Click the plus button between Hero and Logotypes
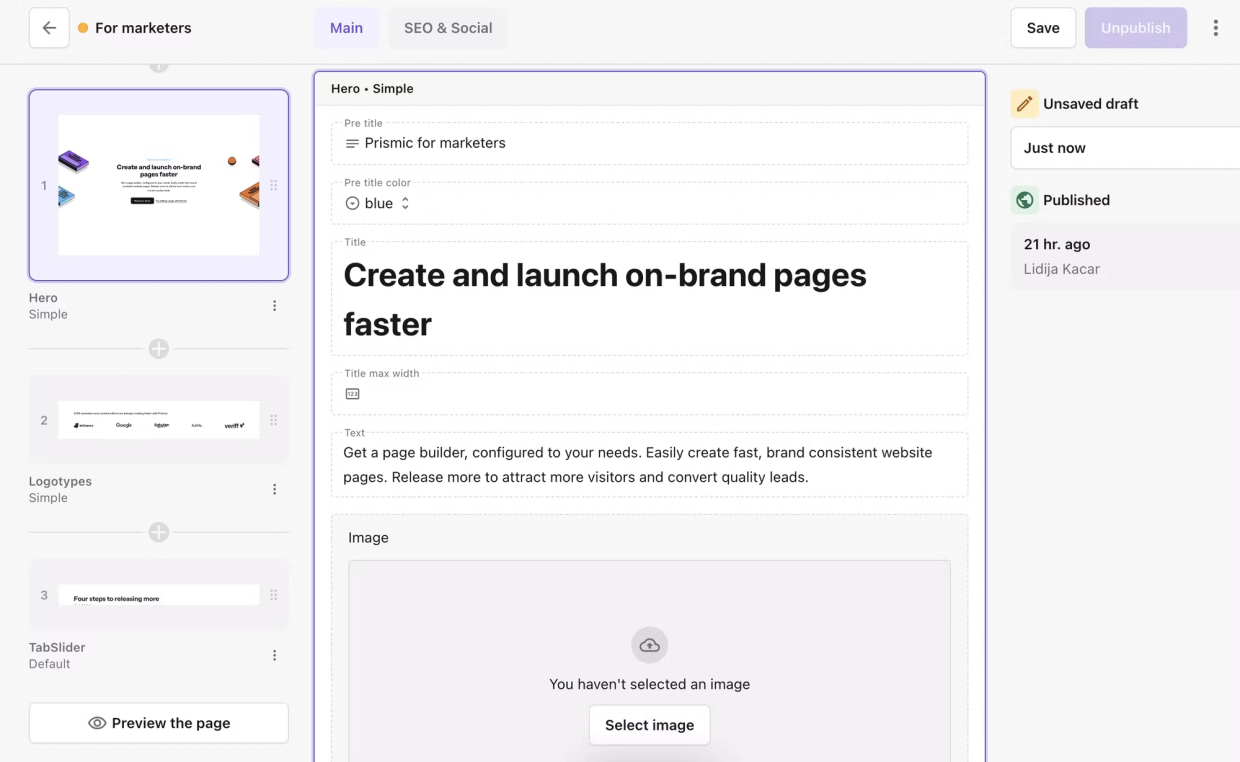The height and width of the screenshot is (762, 1240). pos(159,348)
